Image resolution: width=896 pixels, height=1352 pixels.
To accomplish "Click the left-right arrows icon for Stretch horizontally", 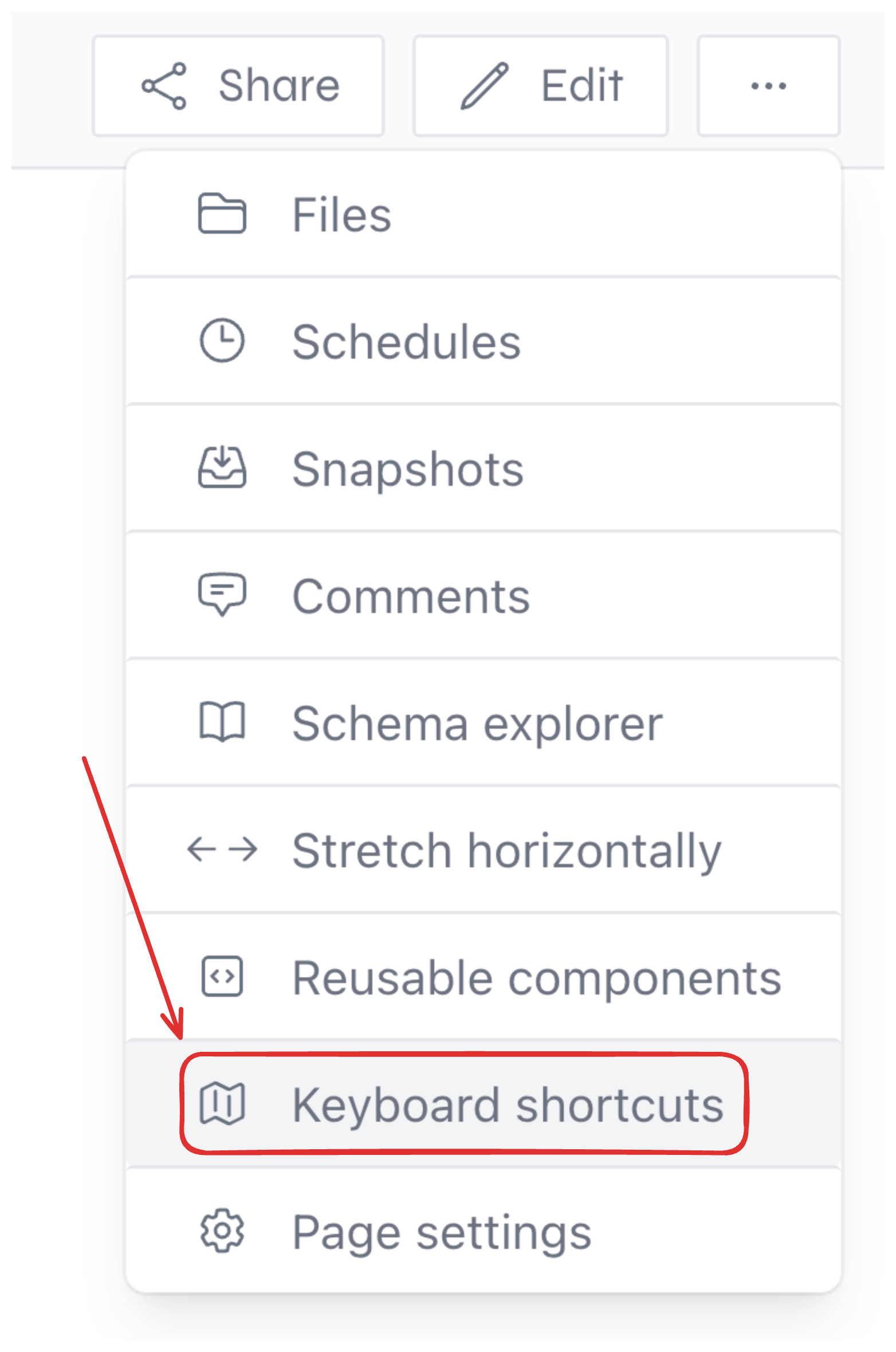I will tap(223, 851).
